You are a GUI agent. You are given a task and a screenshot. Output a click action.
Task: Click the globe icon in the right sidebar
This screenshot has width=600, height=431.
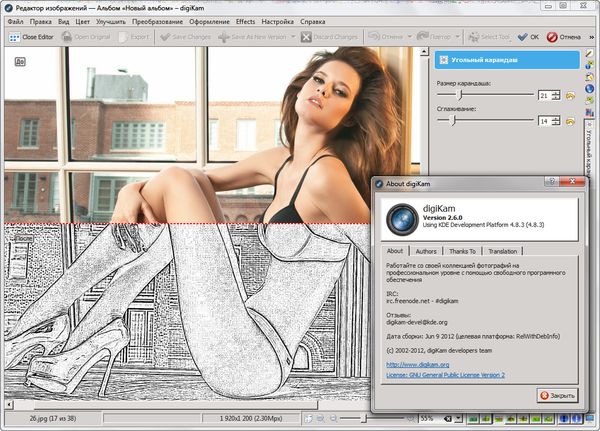(589, 89)
